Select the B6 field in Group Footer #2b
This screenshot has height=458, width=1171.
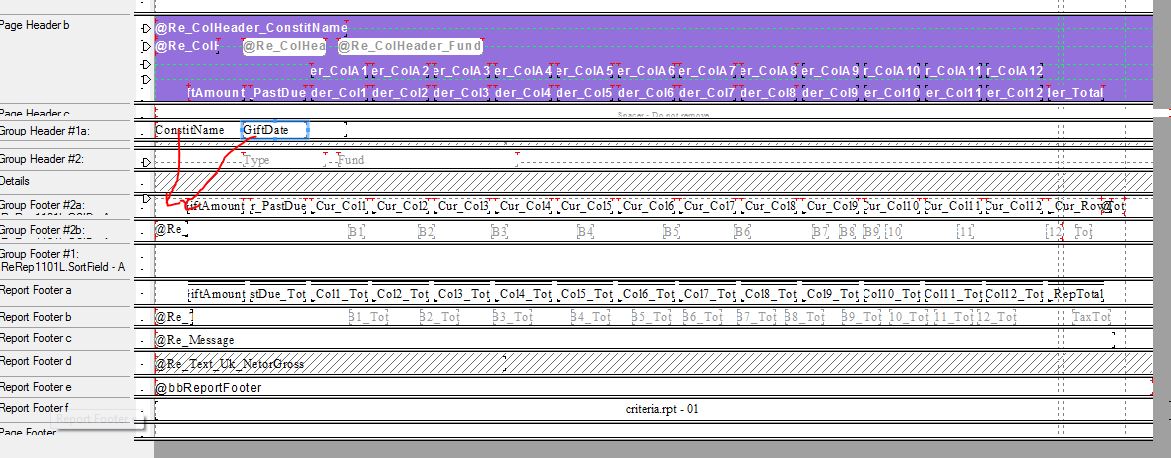[x=742, y=232]
